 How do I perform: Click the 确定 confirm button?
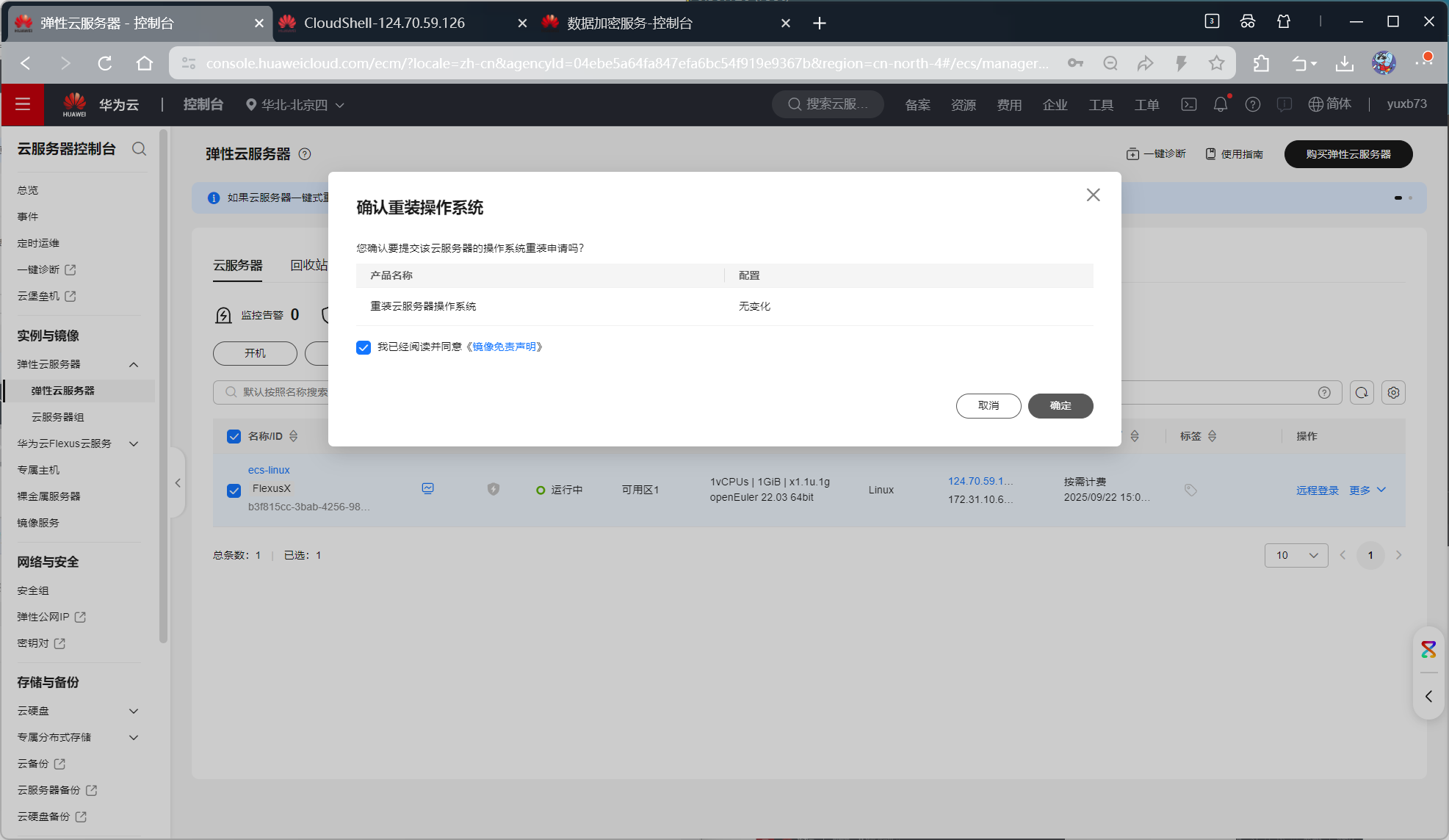1060,405
